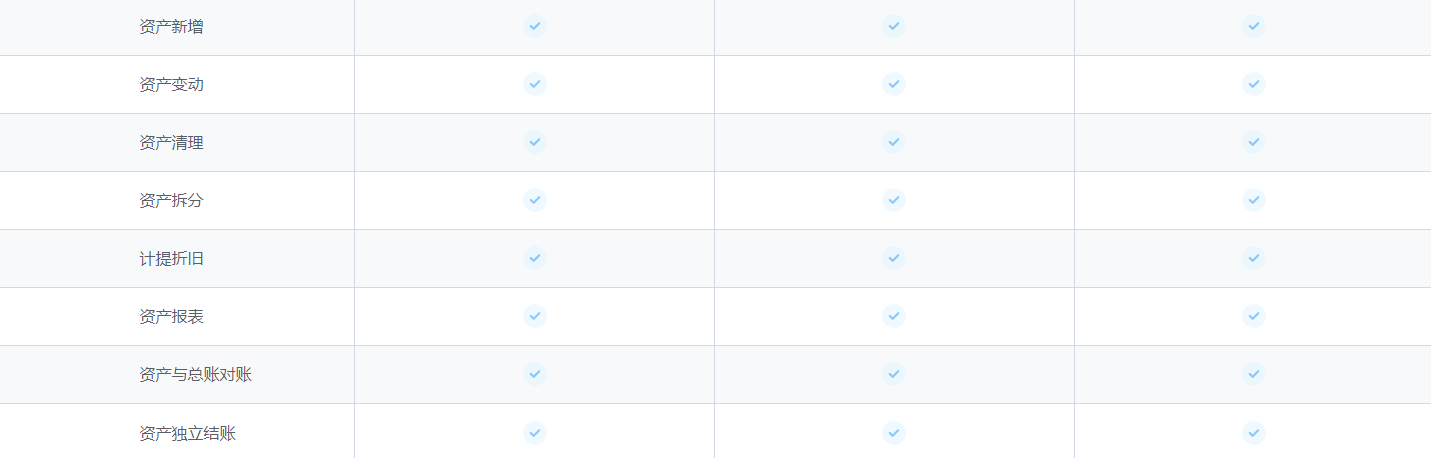The image size is (1431, 458).
Task: Click the second-column checkmark in the 资产独立结账 row
Action: 894,432
